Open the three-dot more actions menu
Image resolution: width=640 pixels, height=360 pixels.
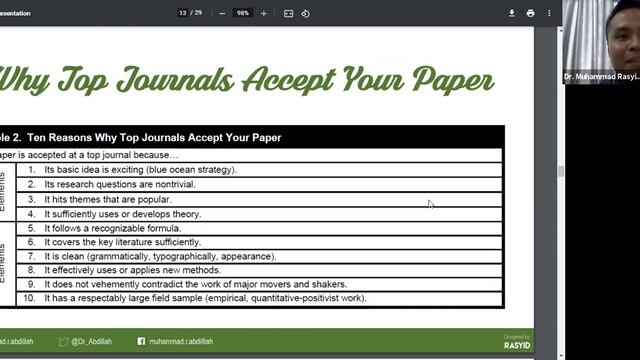pos(549,13)
